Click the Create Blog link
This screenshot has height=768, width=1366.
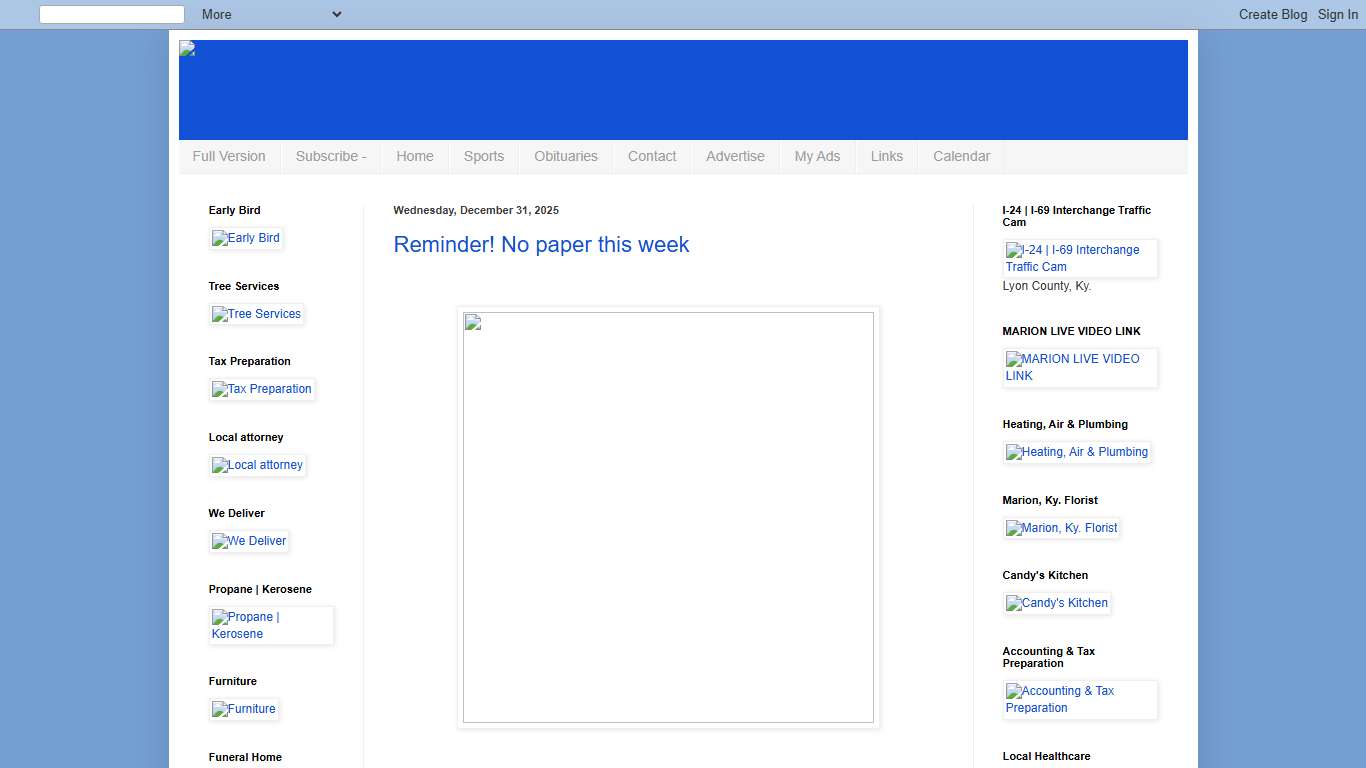click(x=1273, y=14)
